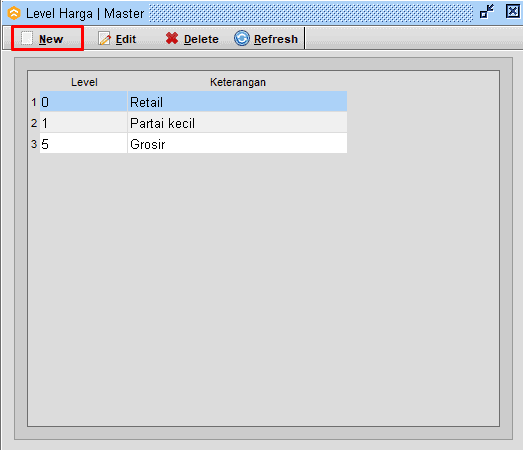Viewport: 523px width, 450px height.
Task: Close the Level Harga Master window
Action: coord(513,12)
